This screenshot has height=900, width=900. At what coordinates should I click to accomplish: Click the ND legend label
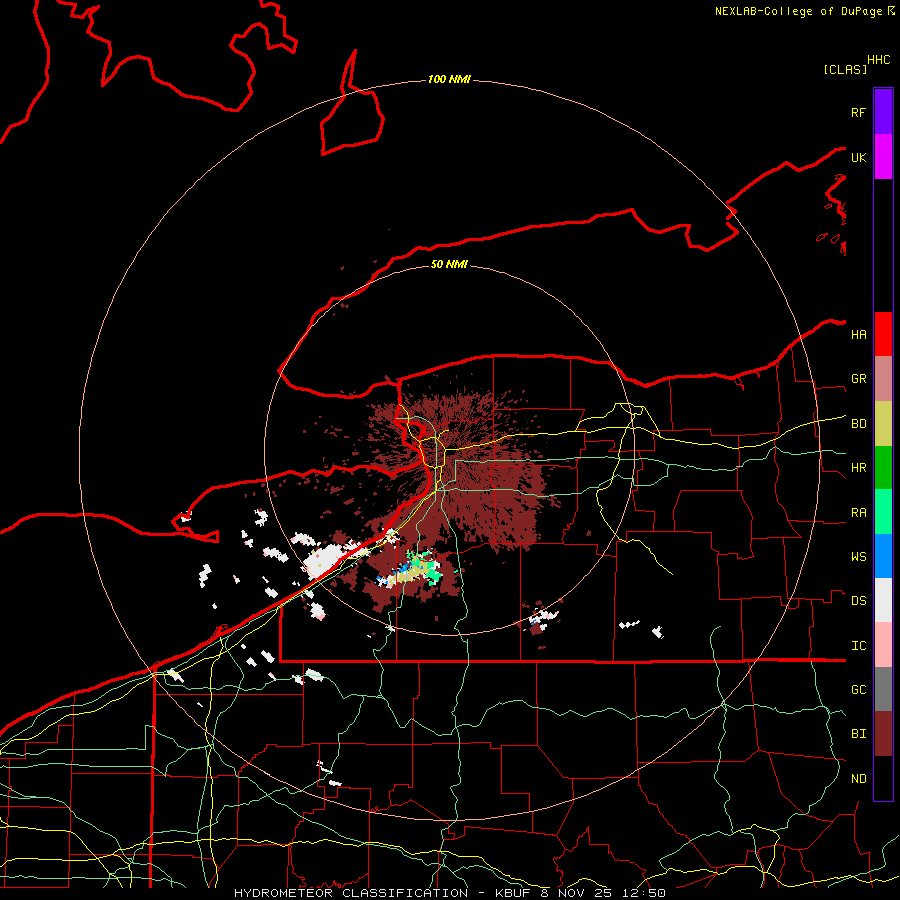(x=858, y=779)
